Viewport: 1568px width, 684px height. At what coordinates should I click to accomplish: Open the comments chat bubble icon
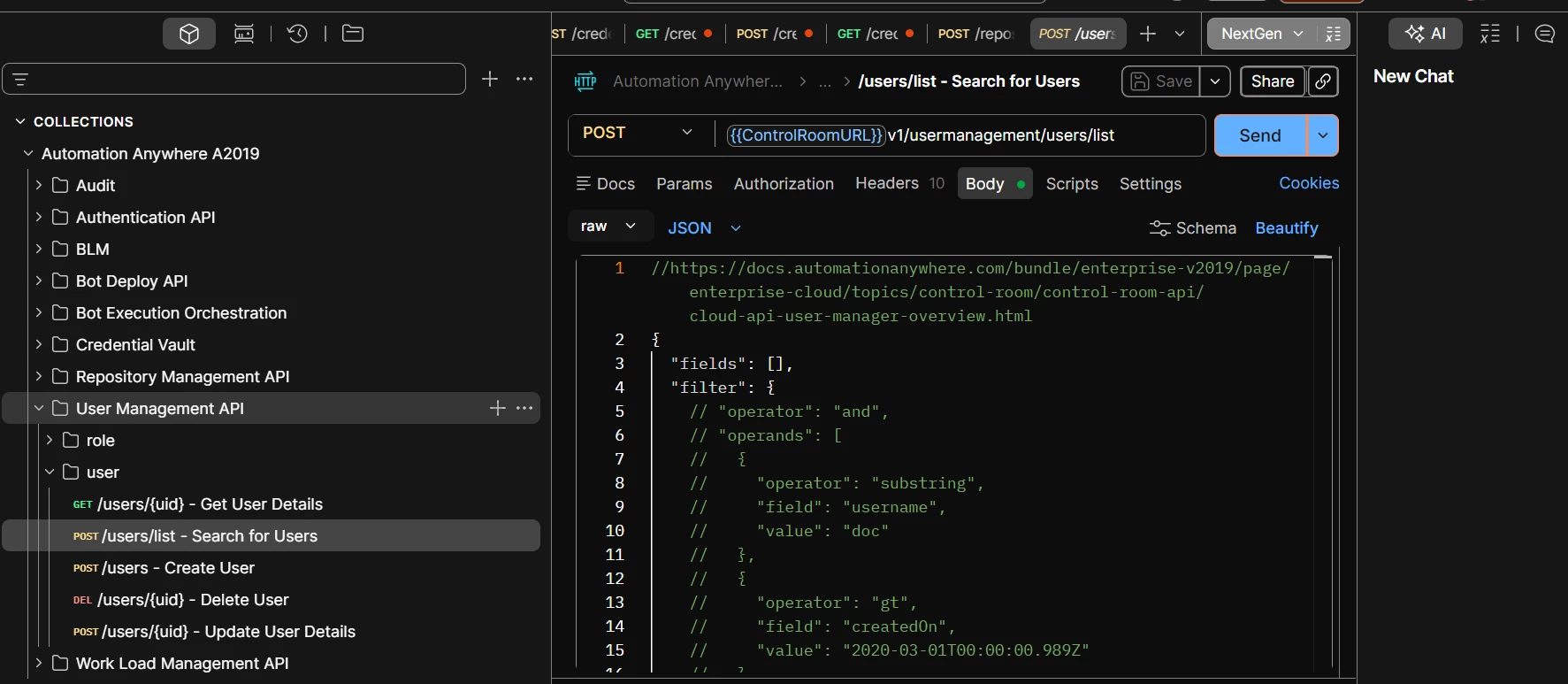click(1545, 34)
